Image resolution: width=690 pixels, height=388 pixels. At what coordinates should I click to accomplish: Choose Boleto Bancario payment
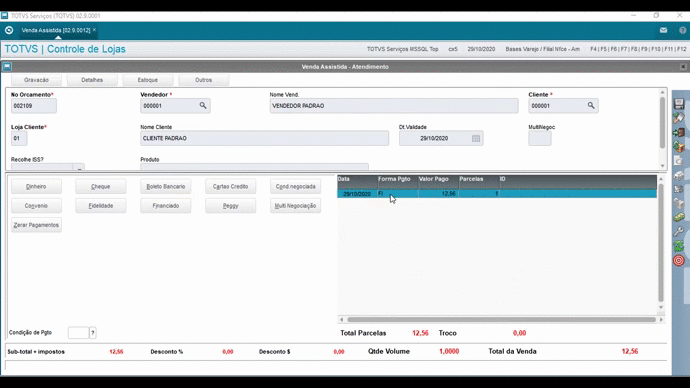[x=165, y=187]
